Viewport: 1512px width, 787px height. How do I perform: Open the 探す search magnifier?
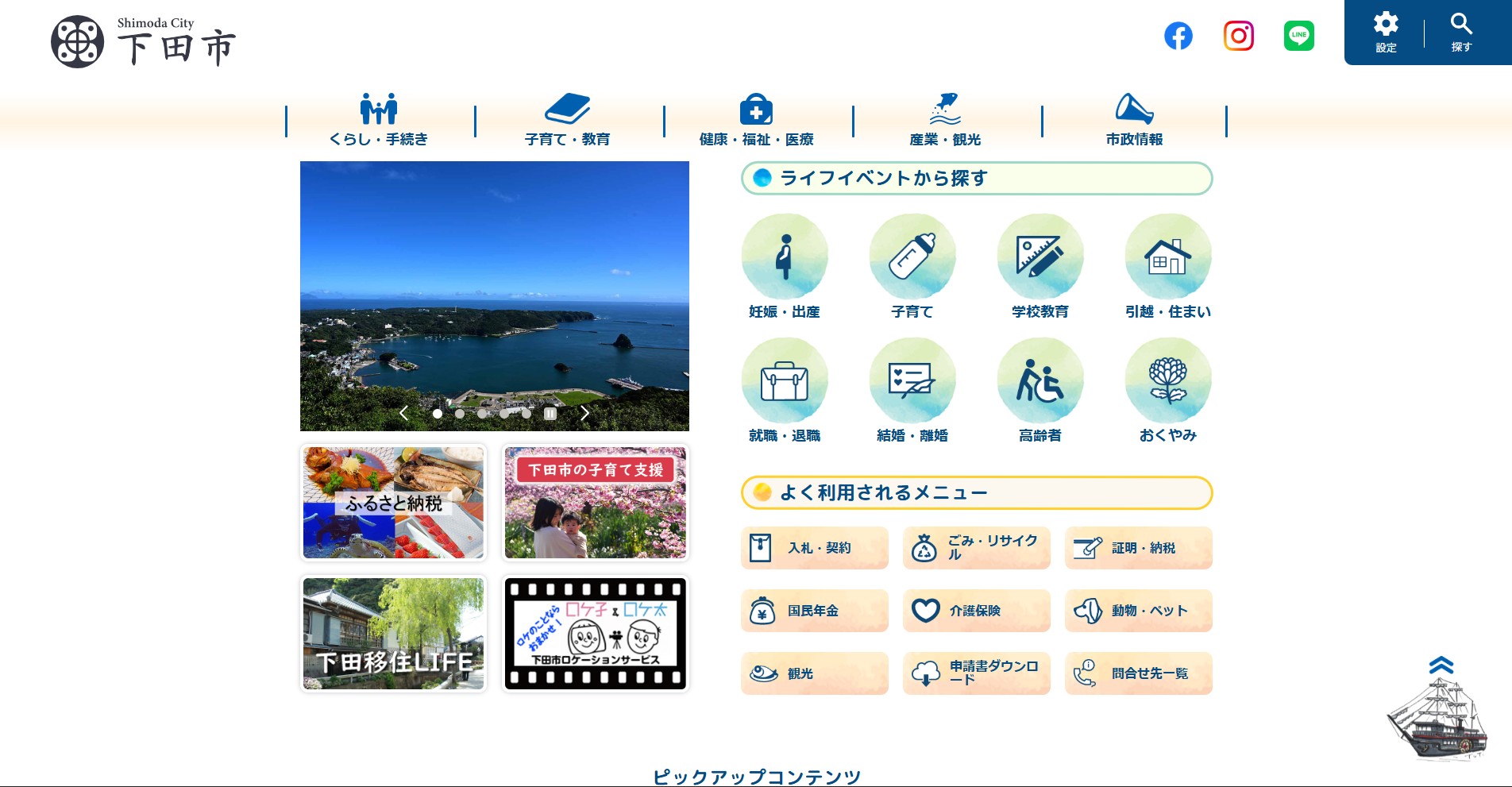click(x=1461, y=33)
